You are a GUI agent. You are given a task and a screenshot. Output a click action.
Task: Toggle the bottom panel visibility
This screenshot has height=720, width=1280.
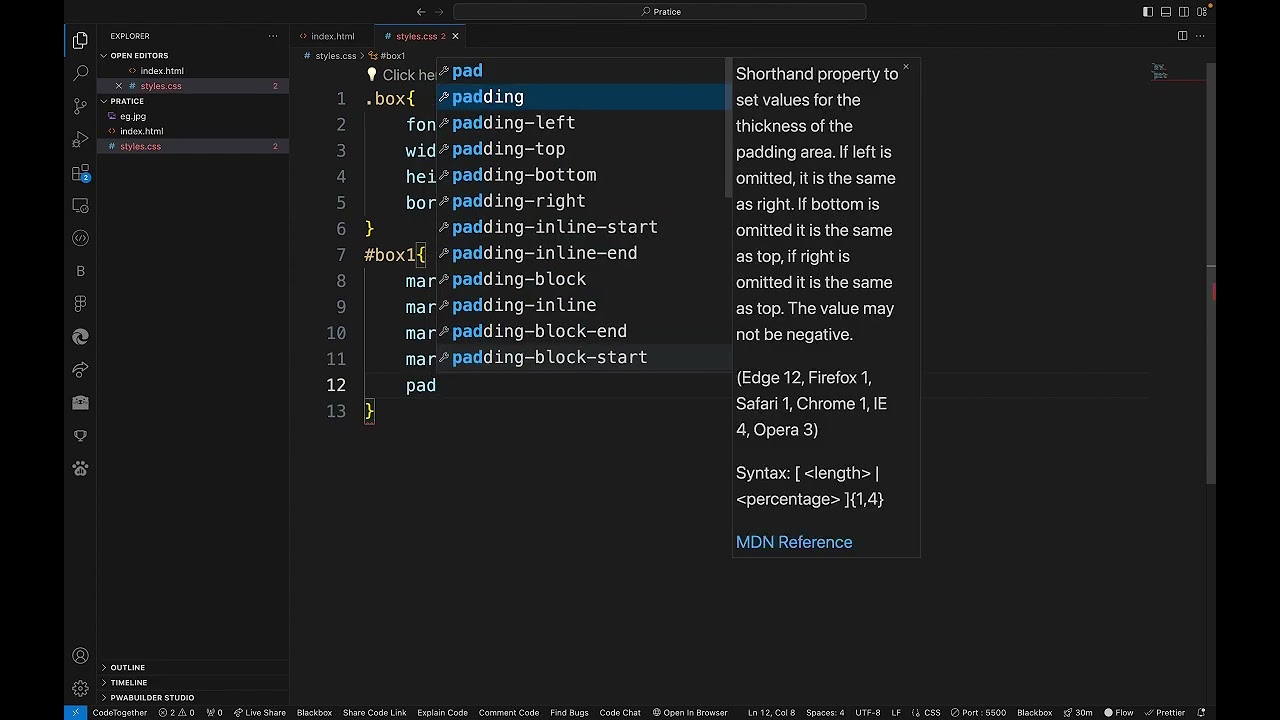coord(1166,12)
